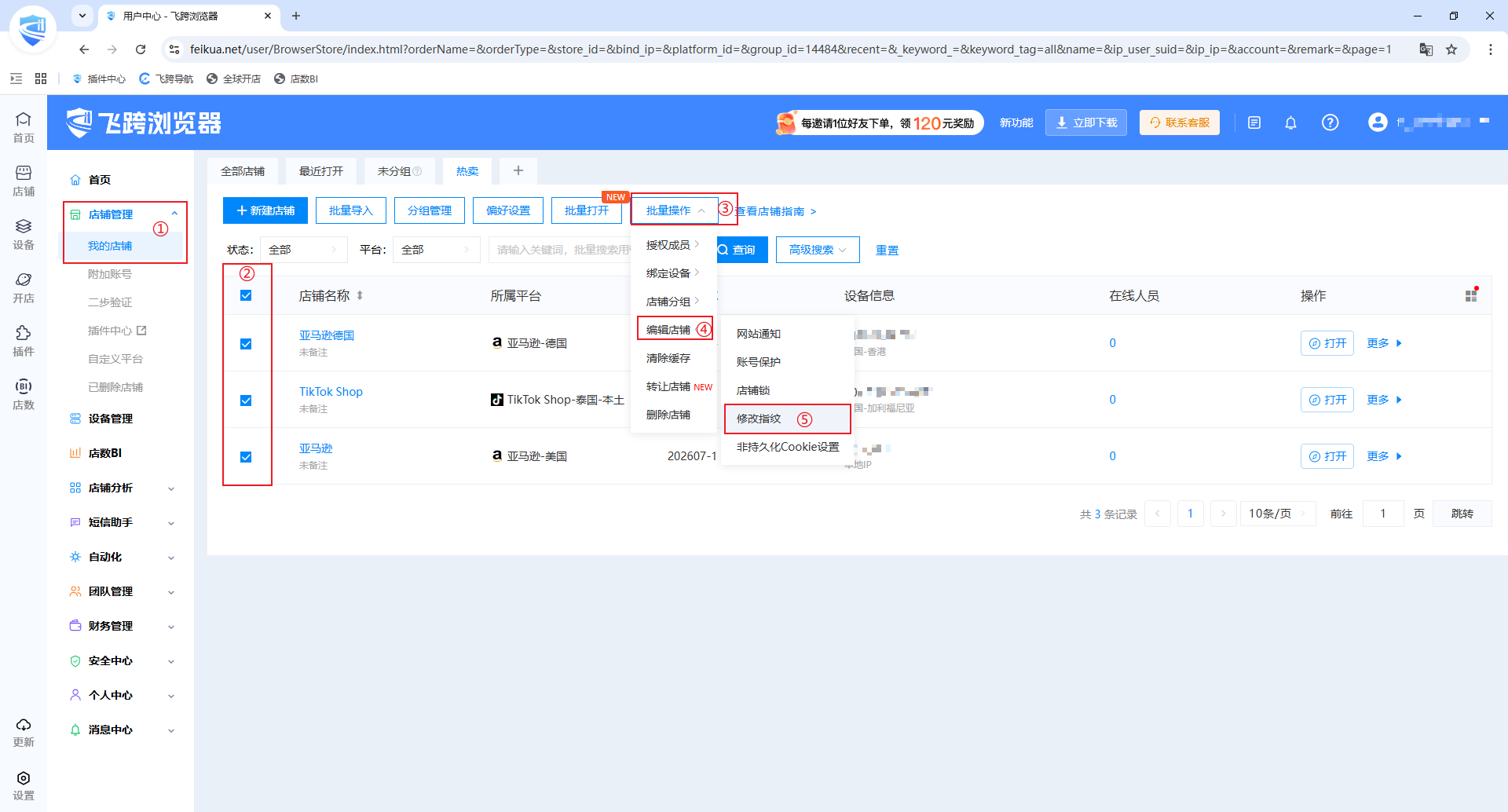
Task: Bookmark this page with the star icon
Action: click(x=1451, y=49)
